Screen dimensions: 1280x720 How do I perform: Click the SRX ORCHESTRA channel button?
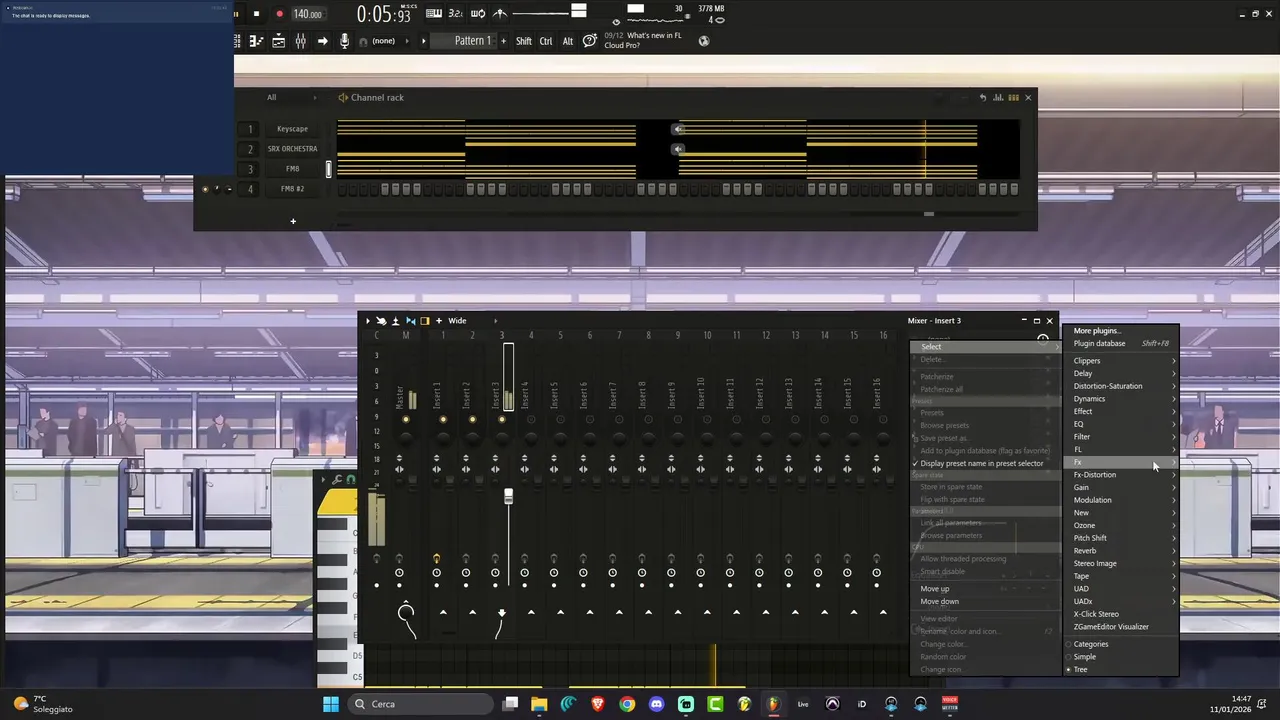click(293, 149)
